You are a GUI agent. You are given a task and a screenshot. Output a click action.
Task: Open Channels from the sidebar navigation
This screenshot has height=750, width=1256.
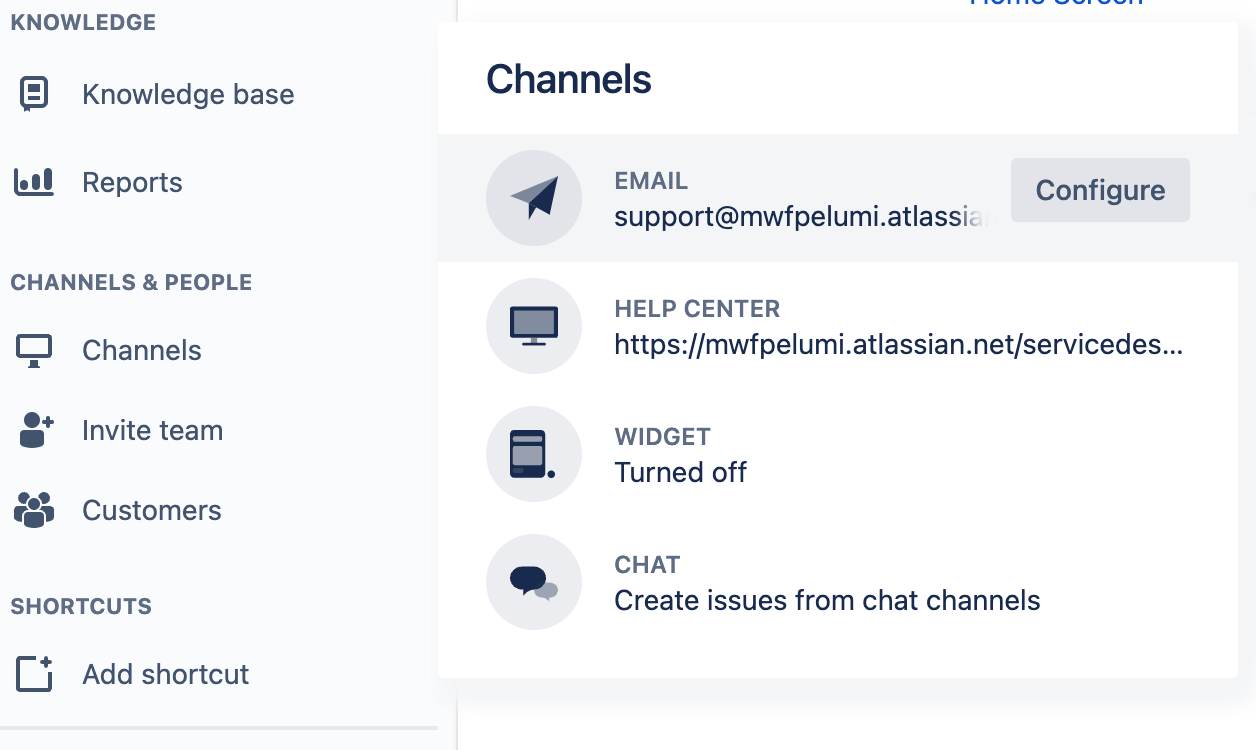pos(141,349)
